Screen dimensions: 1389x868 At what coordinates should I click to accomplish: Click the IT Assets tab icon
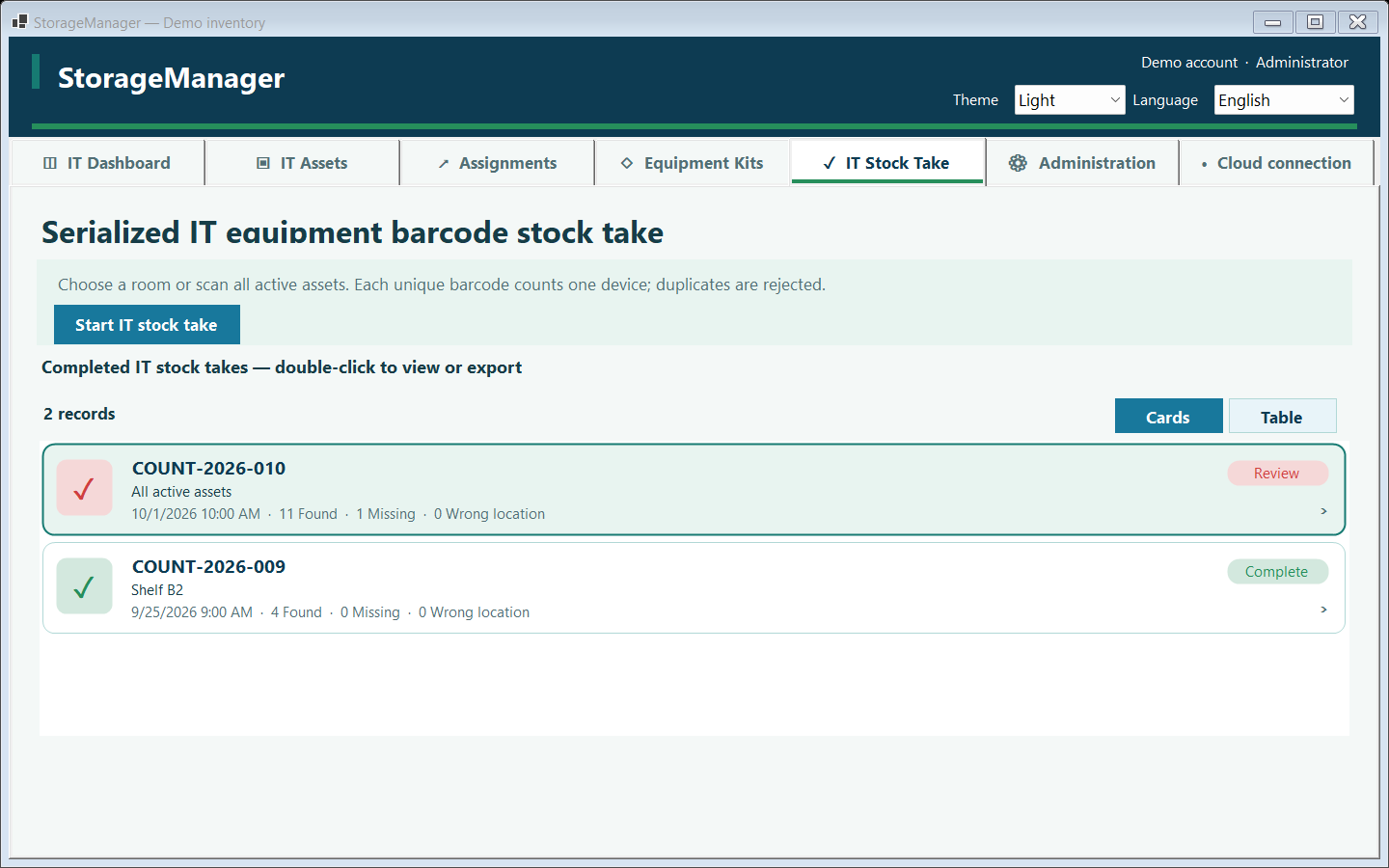(263, 163)
